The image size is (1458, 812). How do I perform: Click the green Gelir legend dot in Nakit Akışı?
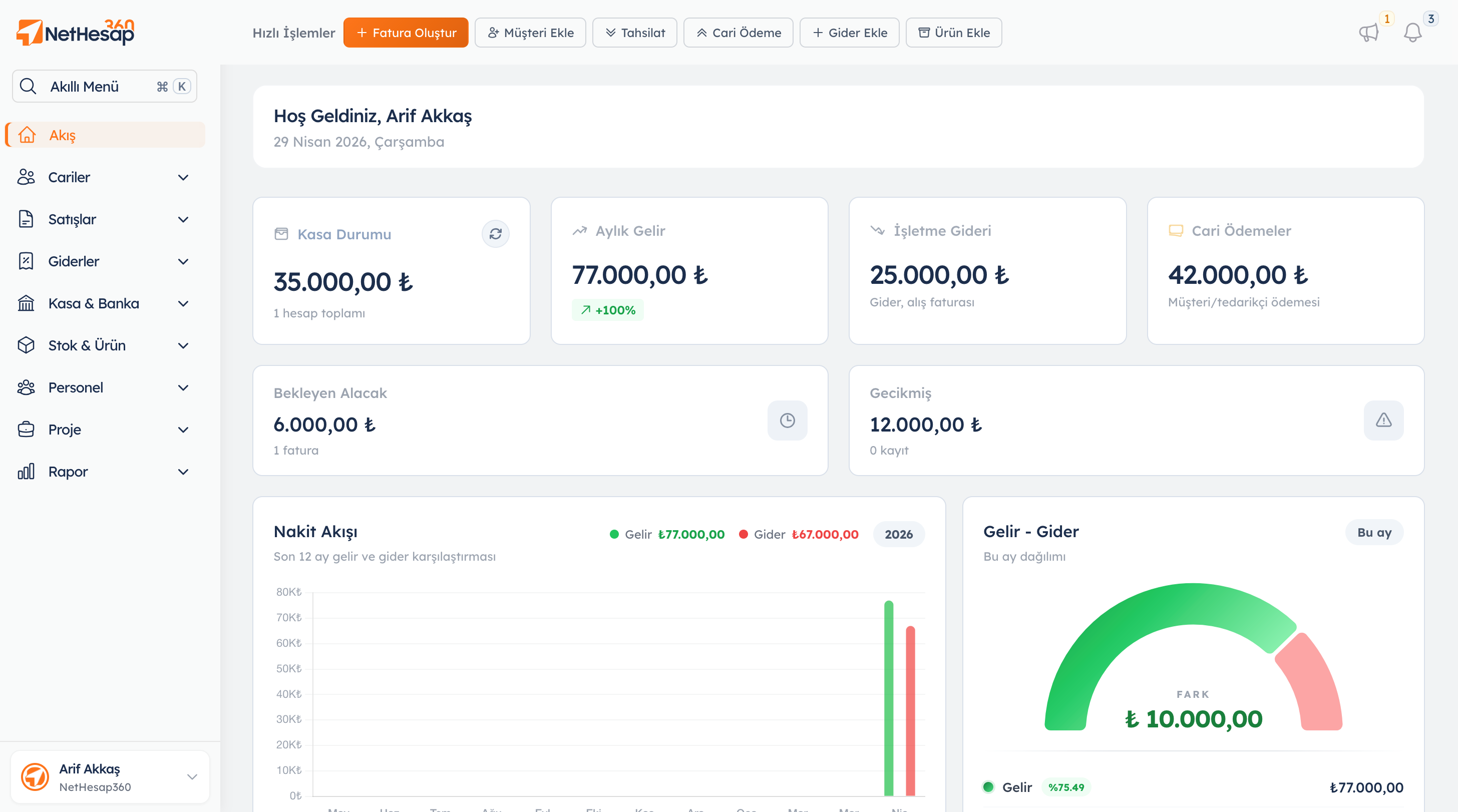[614, 534]
